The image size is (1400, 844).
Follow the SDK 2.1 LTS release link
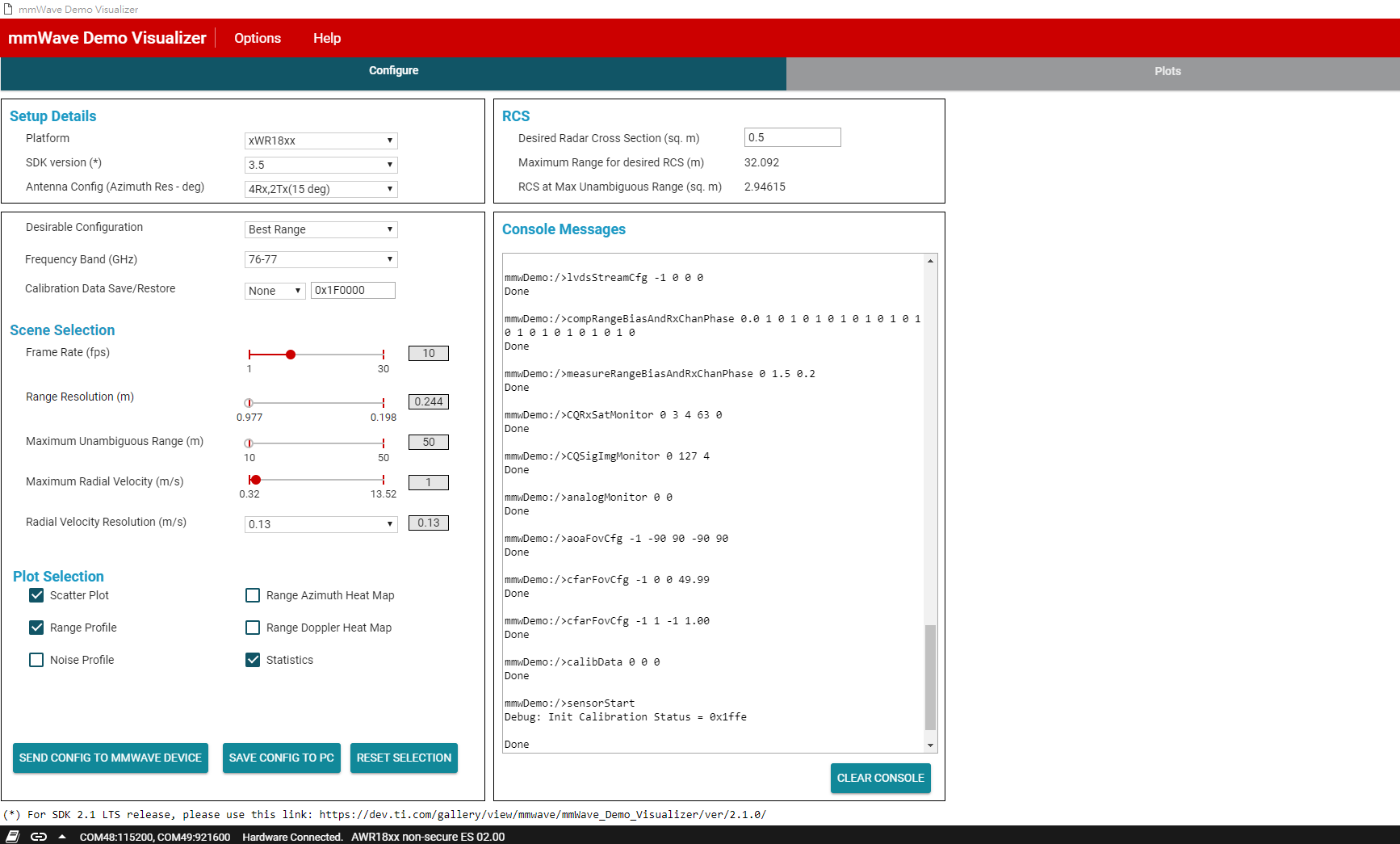539,814
